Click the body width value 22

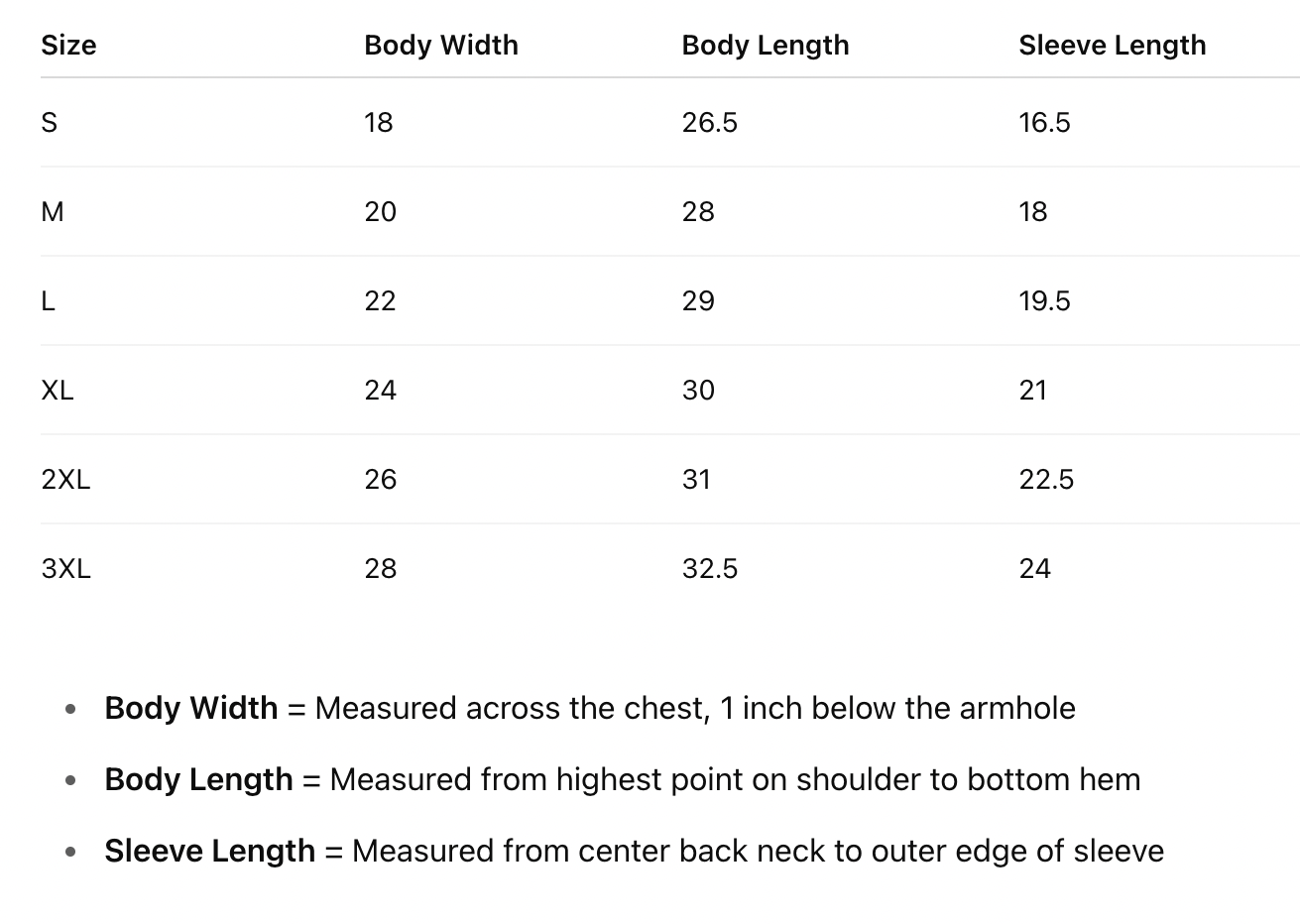pyautogui.click(x=381, y=300)
